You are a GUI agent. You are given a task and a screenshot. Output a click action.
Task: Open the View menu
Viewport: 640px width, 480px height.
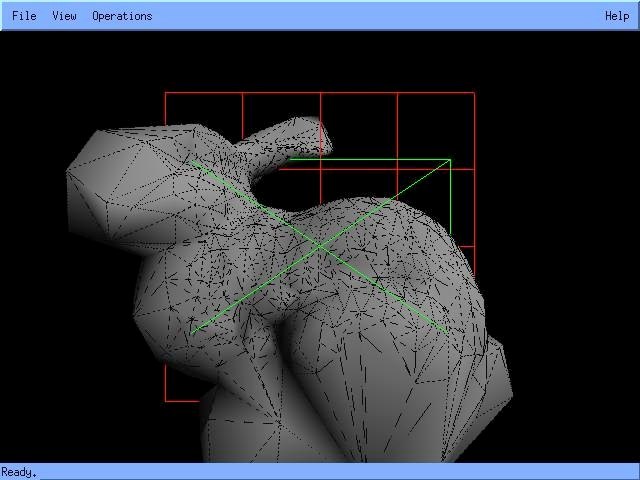(64, 16)
